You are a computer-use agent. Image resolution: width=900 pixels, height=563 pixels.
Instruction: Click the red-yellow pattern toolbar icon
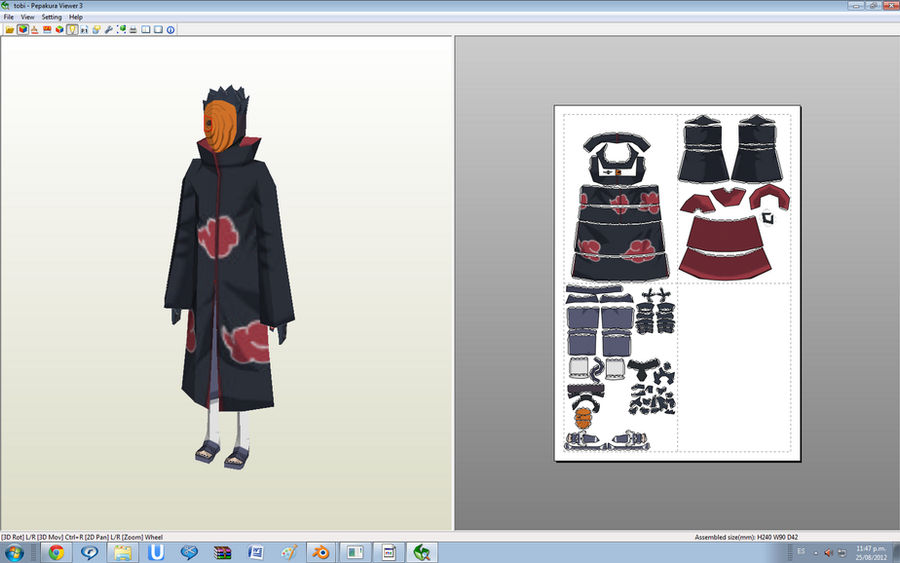(x=47, y=29)
